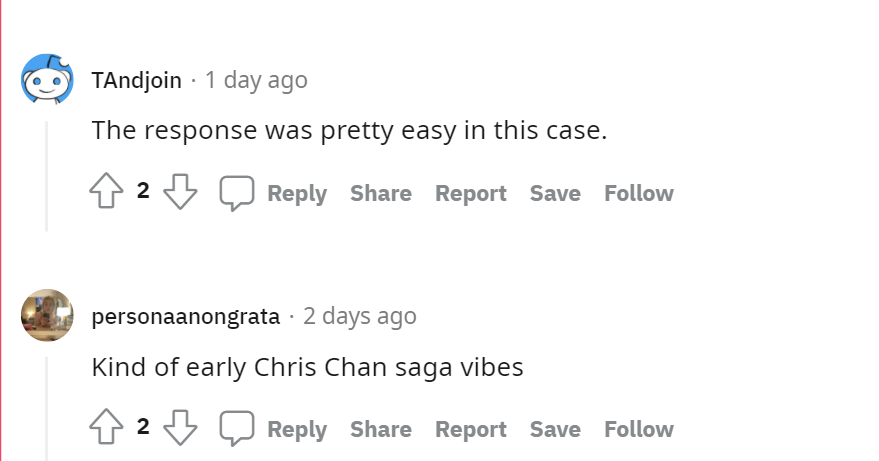The height and width of the screenshot is (461, 879).
Task: Upvote personaanongrata's comment
Action: click(106, 427)
